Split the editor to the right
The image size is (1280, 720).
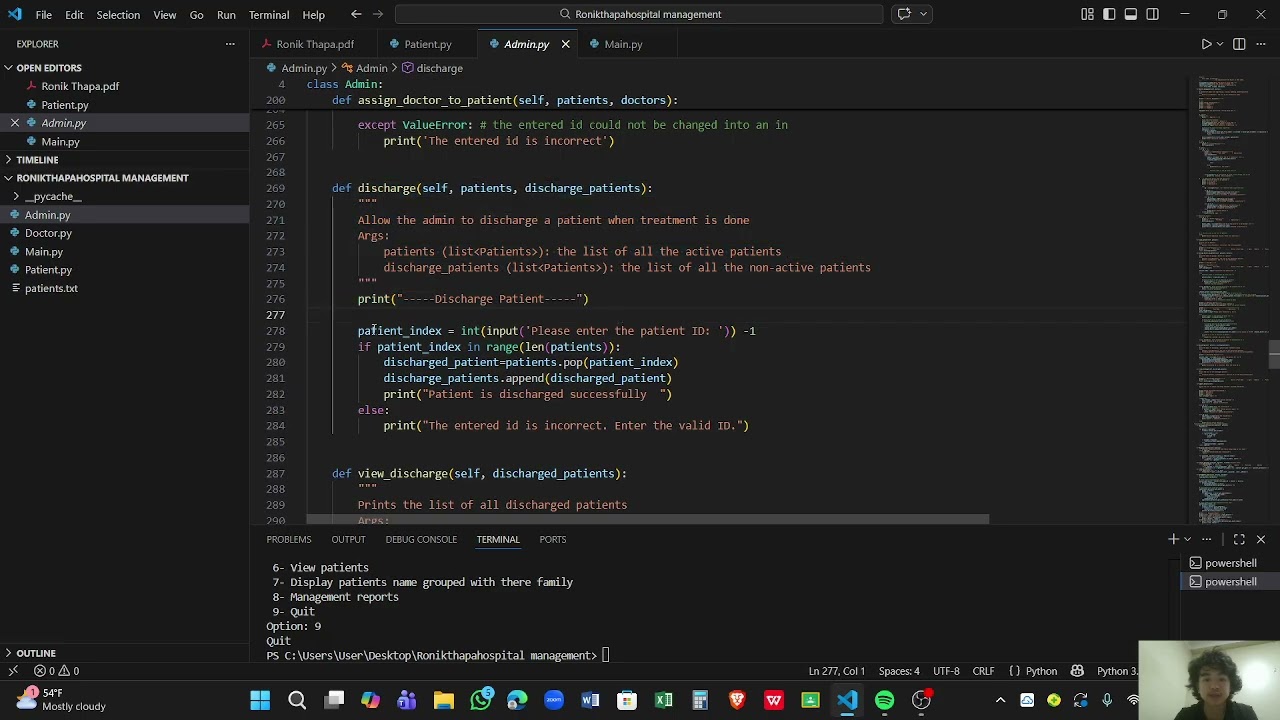1239,44
